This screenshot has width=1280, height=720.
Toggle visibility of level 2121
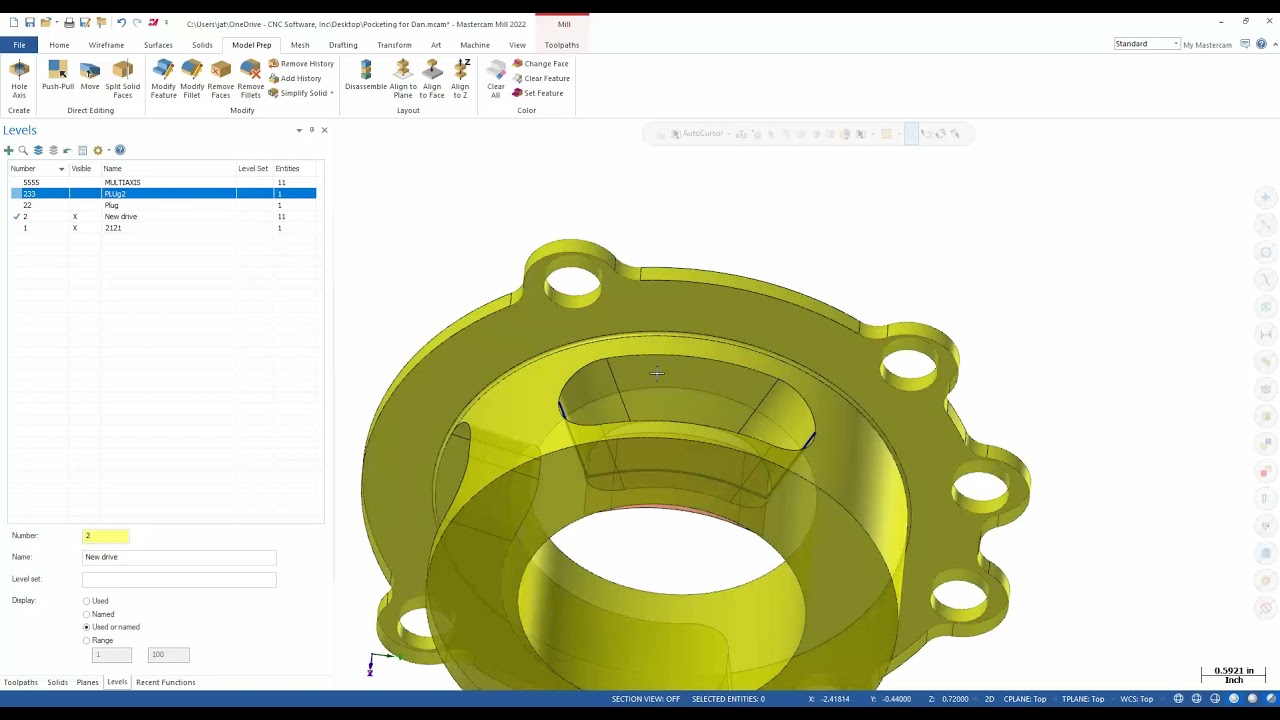click(x=74, y=228)
